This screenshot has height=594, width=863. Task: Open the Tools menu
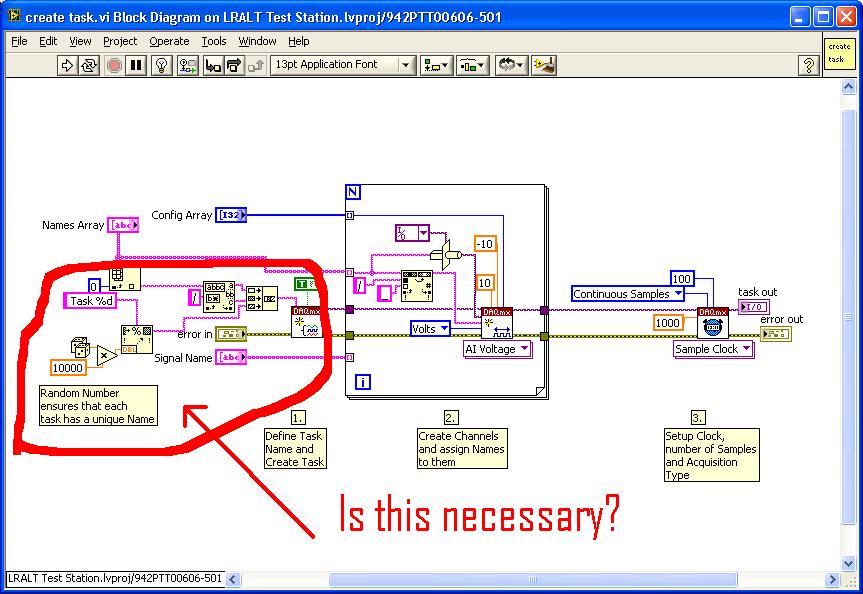pos(214,41)
